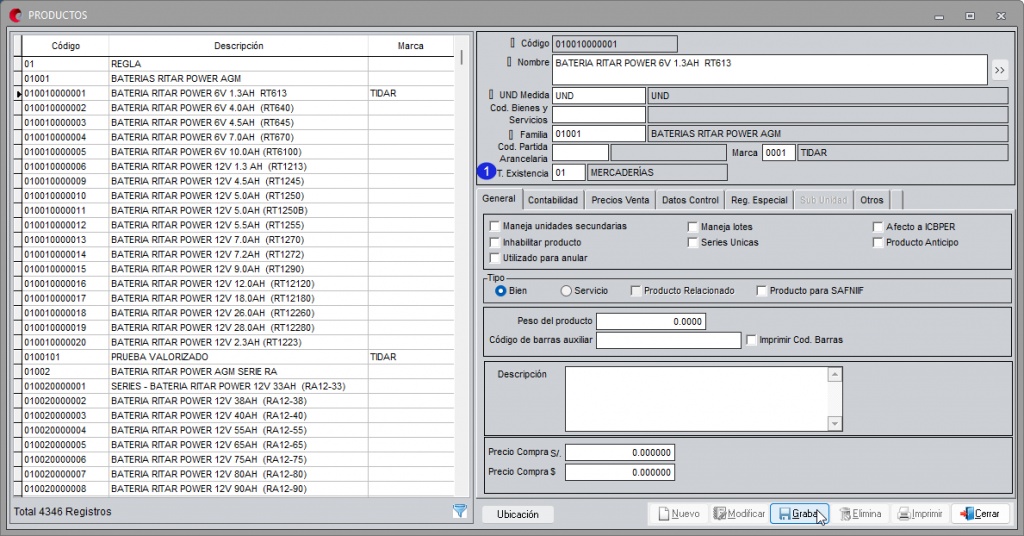Click description scroll up arrow
The height and width of the screenshot is (536, 1024).
click(x=835, y=374)
